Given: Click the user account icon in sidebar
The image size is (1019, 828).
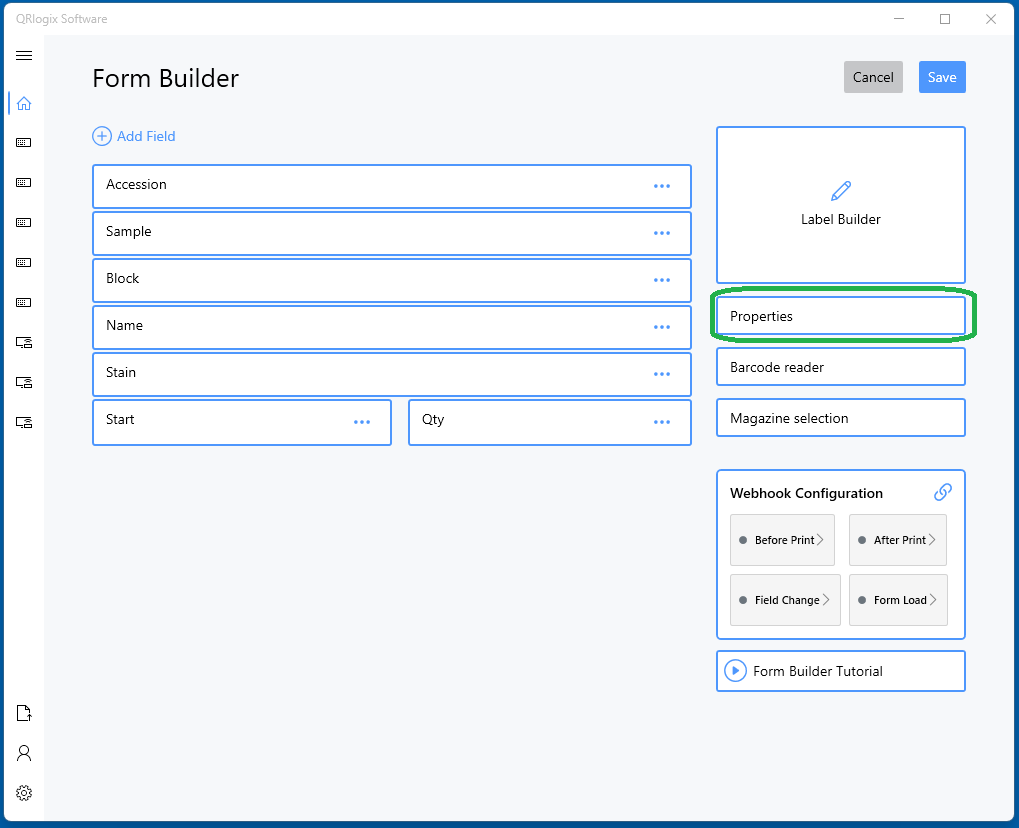Looking at the screenshot, I should tap(24, 753).
